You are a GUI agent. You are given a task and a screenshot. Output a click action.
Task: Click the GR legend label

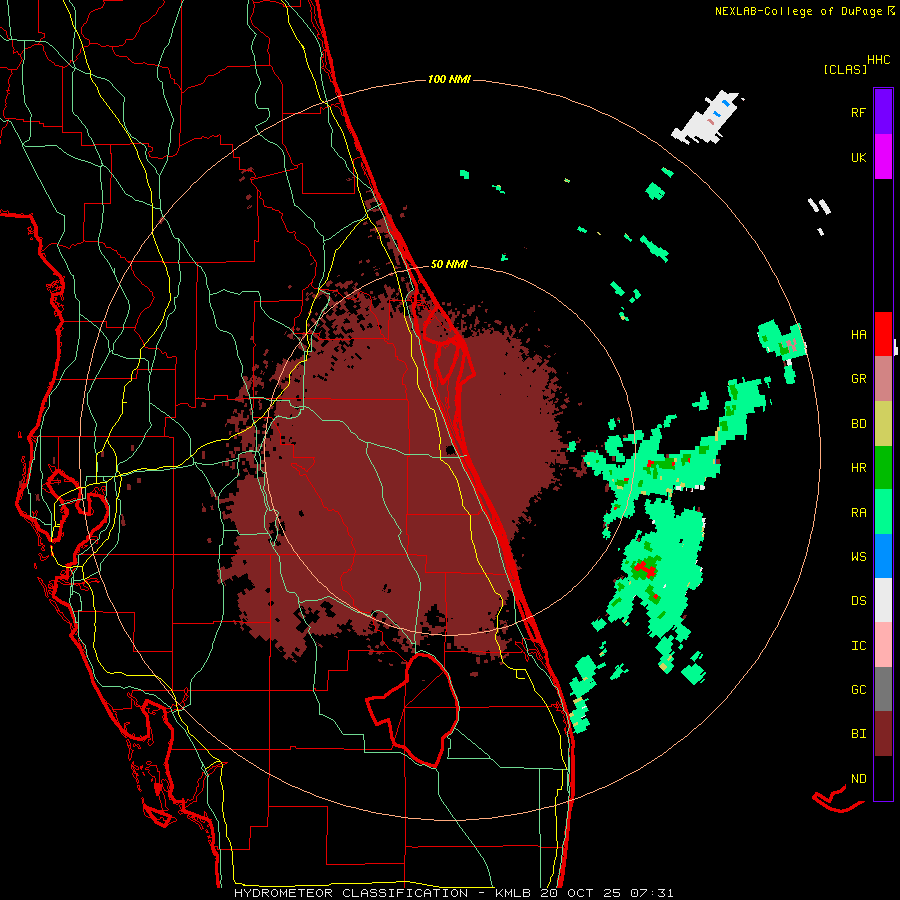click(858, 379)
